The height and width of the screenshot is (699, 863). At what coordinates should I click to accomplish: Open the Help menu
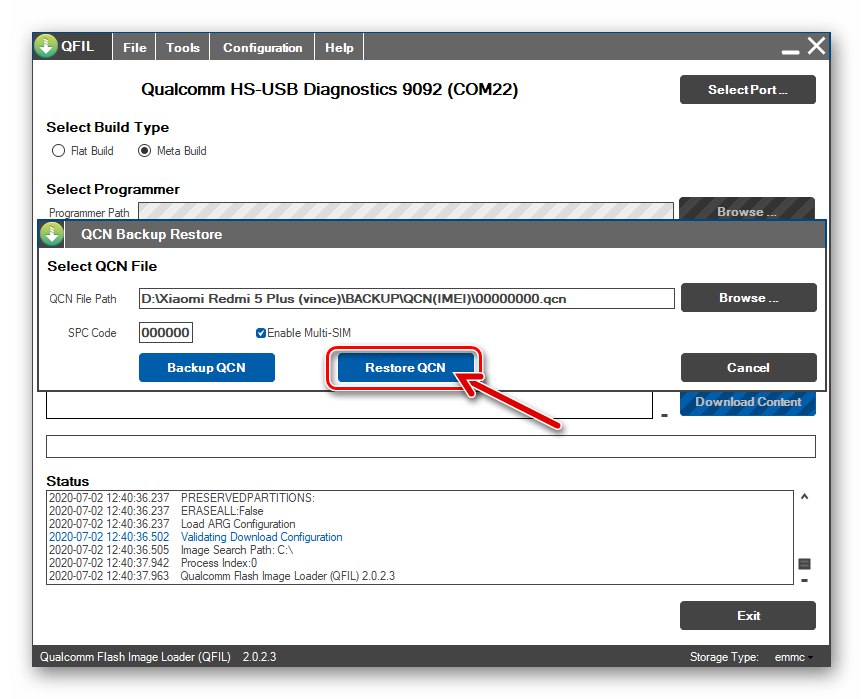click(339, 47)
